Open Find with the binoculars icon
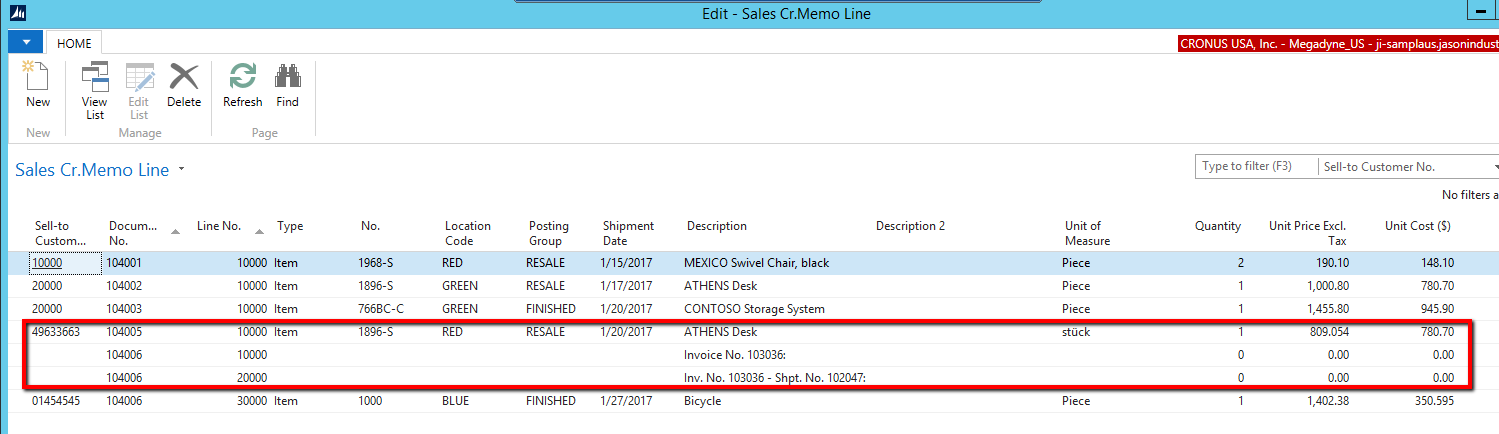 pos(288,78)
